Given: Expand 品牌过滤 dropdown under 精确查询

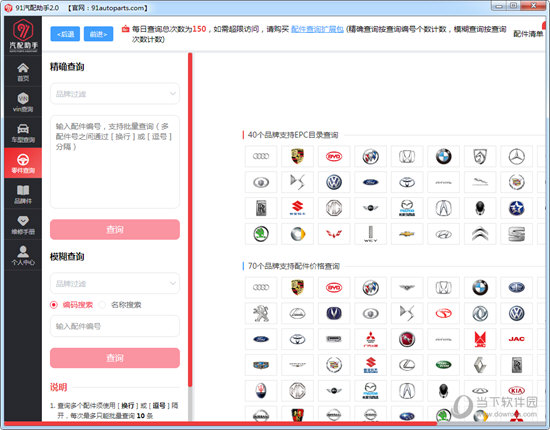Looking at the screenshot, I should tap(115, 94).
